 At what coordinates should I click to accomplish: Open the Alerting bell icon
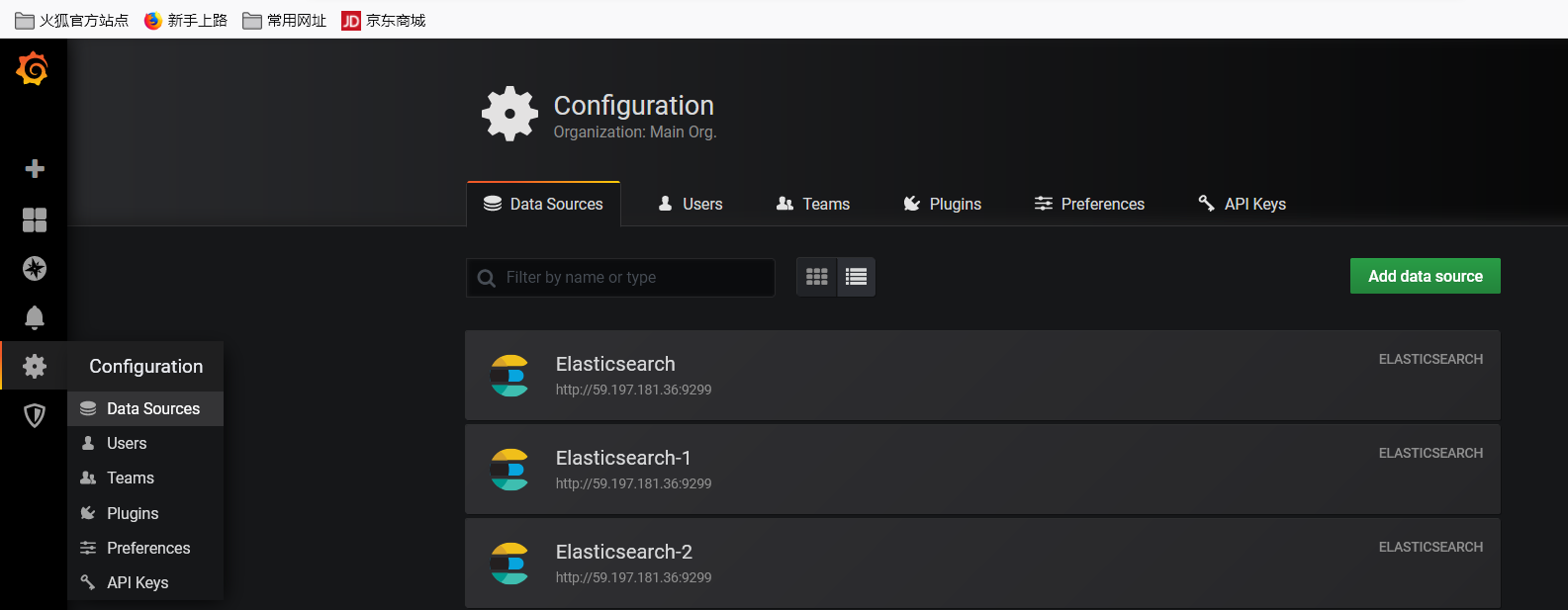(35, 317)
